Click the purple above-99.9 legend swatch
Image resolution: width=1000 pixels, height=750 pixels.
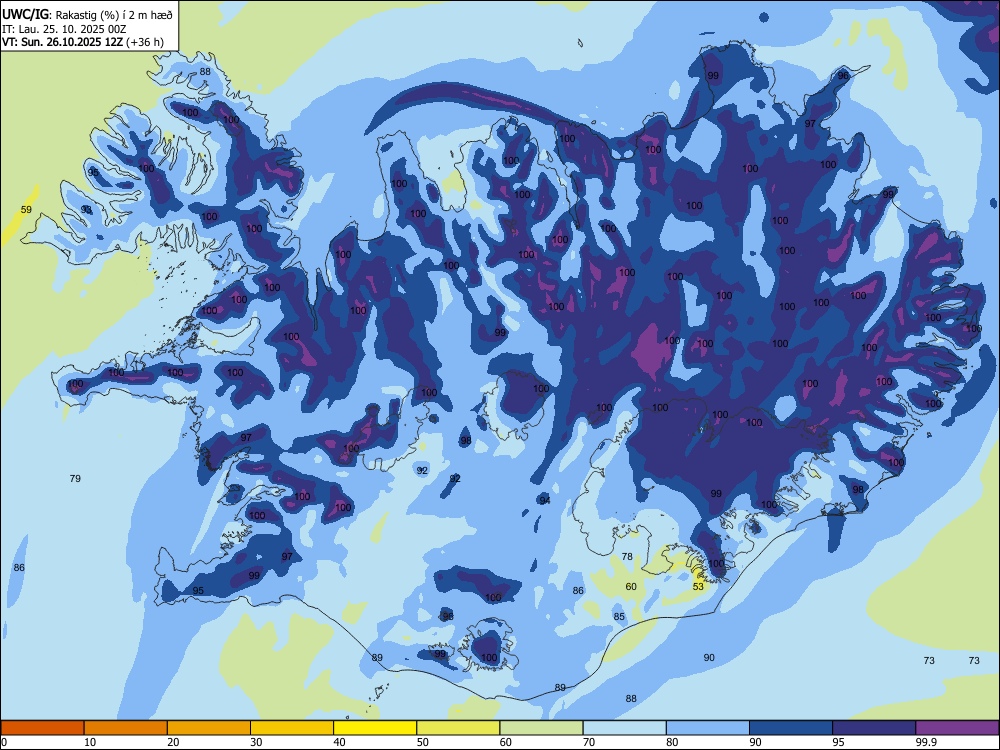tap(957, 728)
